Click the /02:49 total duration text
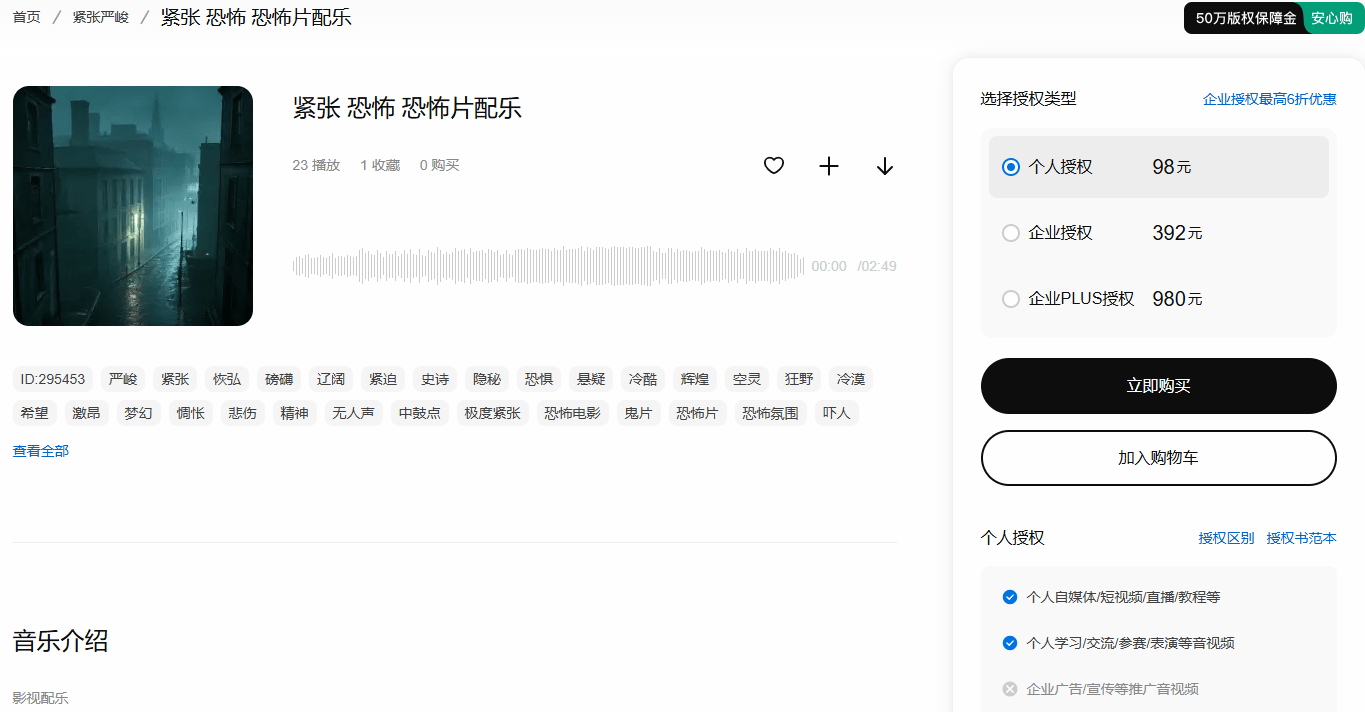 click(x=877, y=266)
